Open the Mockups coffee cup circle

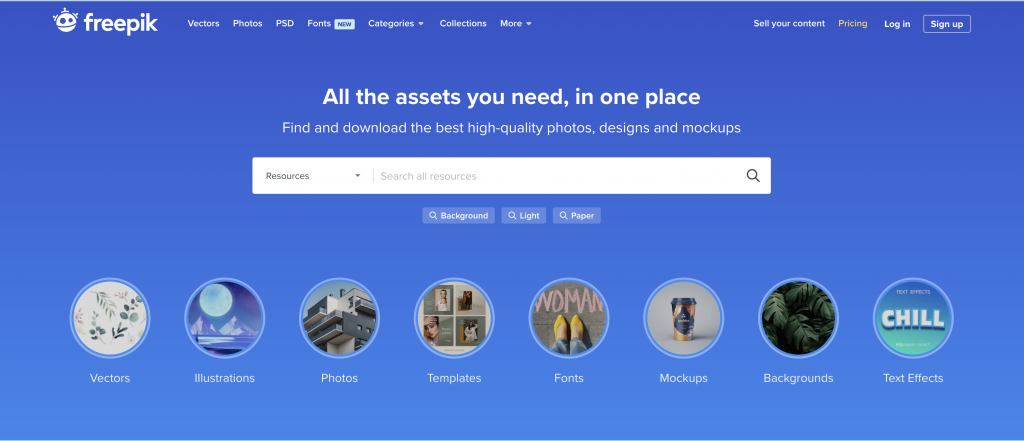point(684,318)
